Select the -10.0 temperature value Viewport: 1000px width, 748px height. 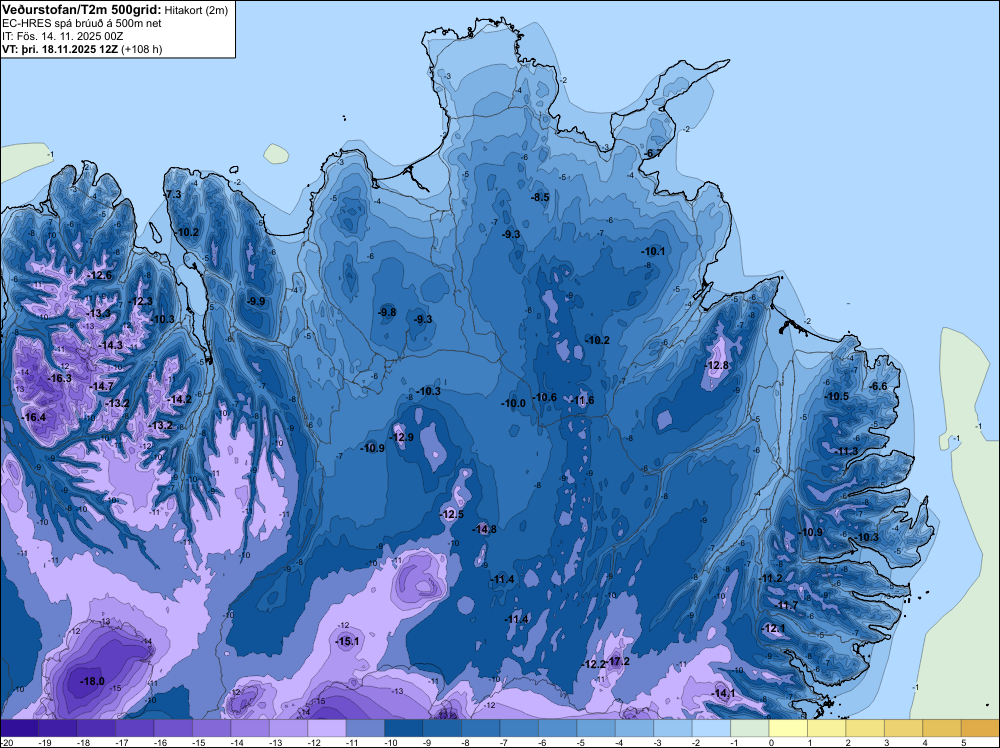[x=513, y=403]
